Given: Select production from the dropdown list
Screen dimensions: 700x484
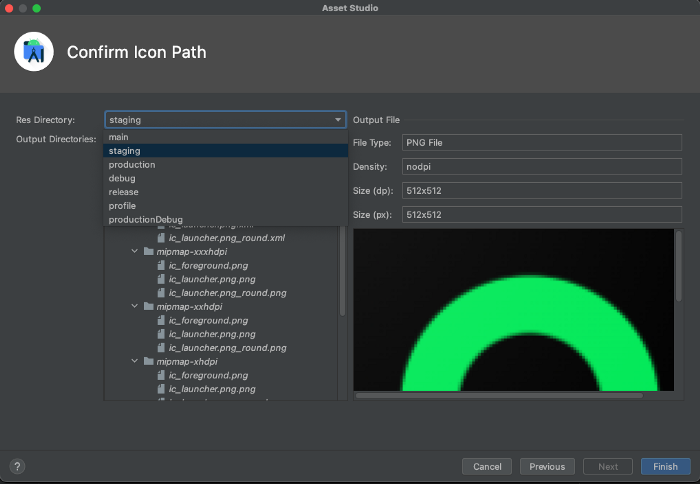Looking at the screenshot, I should tap(225, 165).
